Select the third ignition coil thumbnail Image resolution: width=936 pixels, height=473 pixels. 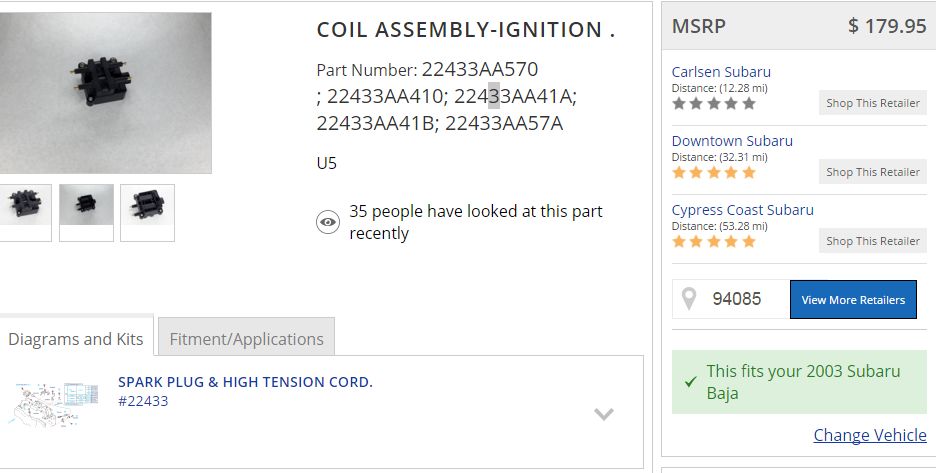(x=147, y=210)
